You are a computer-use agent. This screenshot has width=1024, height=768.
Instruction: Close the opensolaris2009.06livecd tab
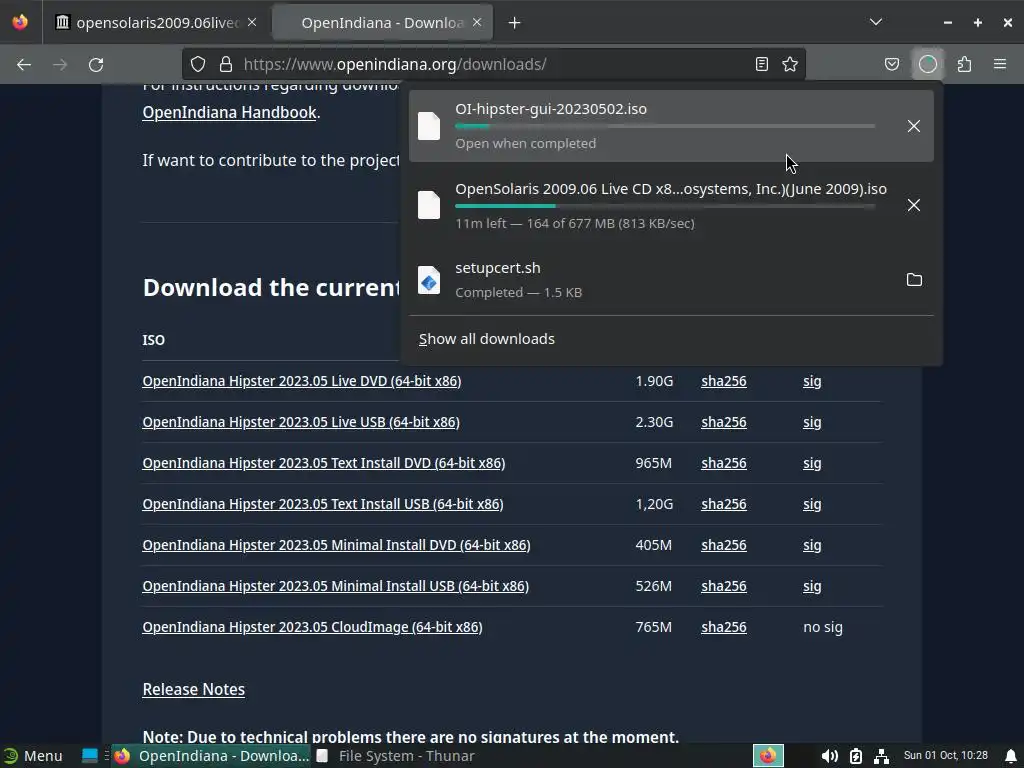point(252,22)
